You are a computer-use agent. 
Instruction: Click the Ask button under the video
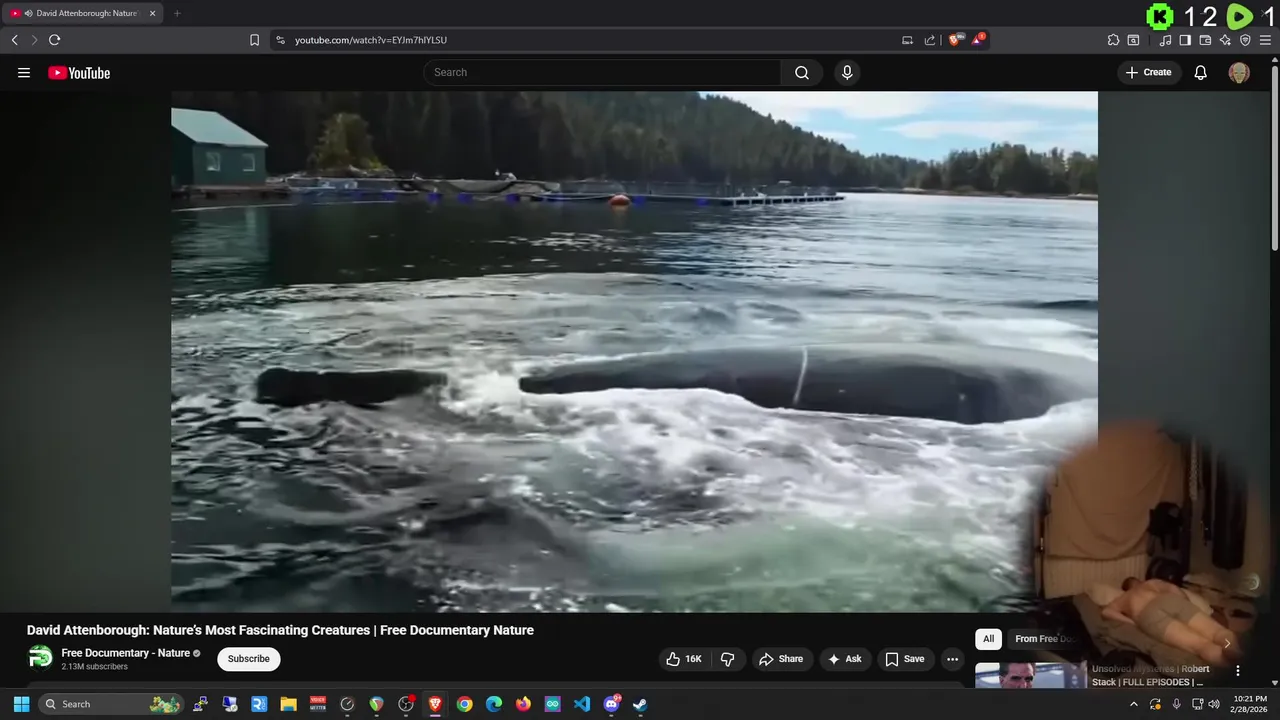[x=845, y=659]
